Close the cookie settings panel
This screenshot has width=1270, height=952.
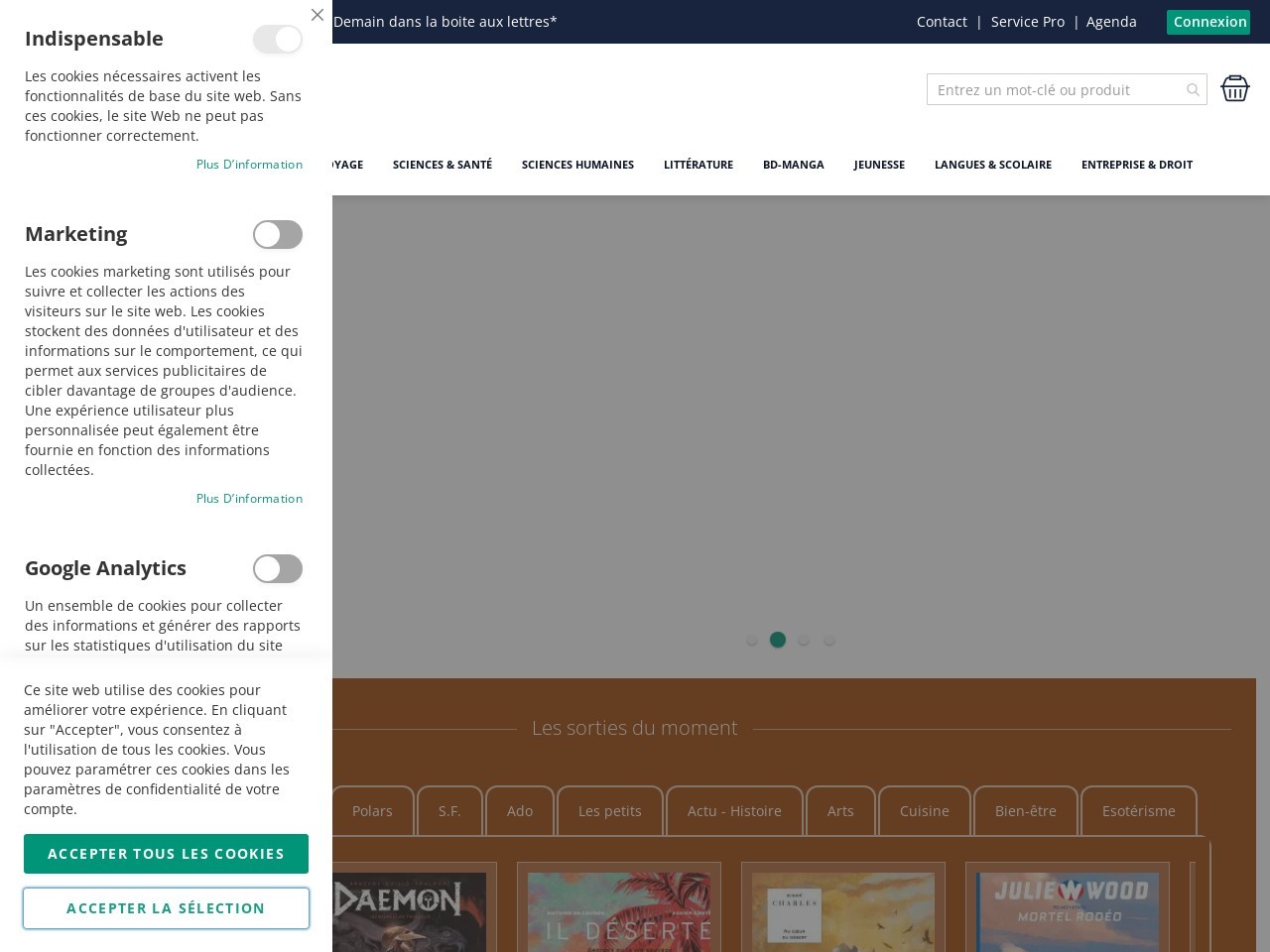click(x=317, y=15)
